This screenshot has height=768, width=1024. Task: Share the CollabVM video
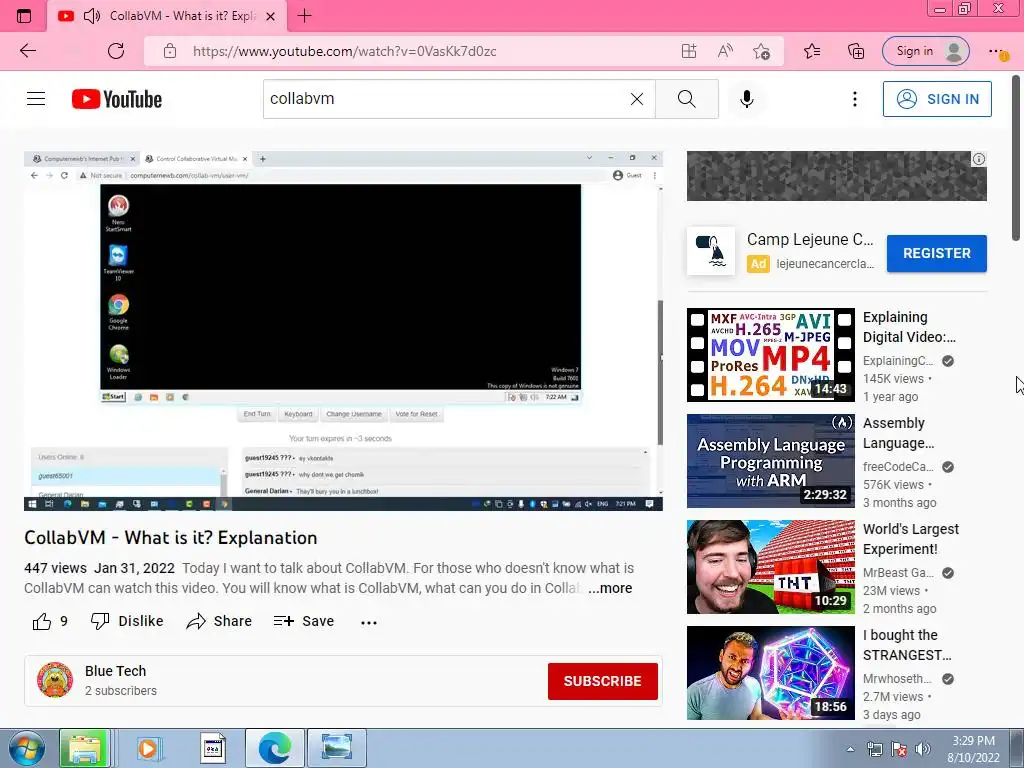point(219,621)
